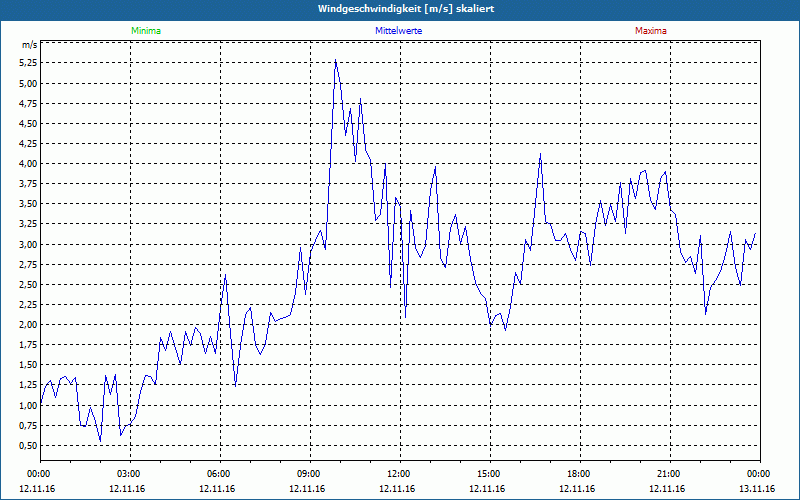Click the 2,00 y-axis value

(x=29, y=324)
